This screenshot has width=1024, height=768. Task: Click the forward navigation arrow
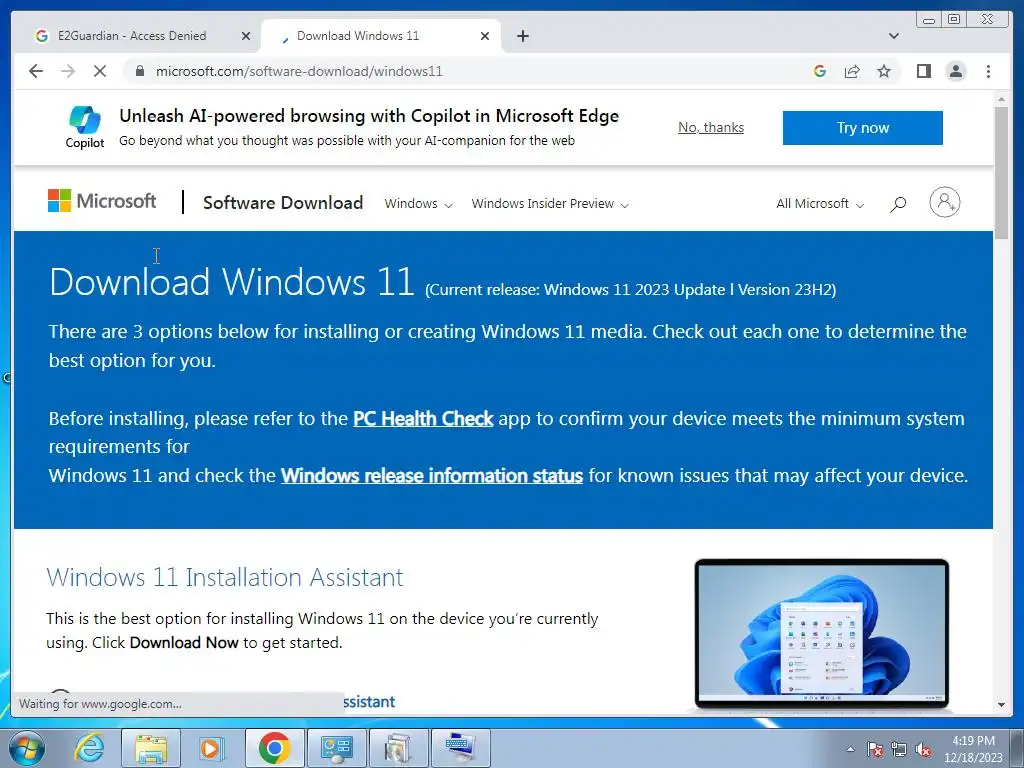click(x=68, y=71)
